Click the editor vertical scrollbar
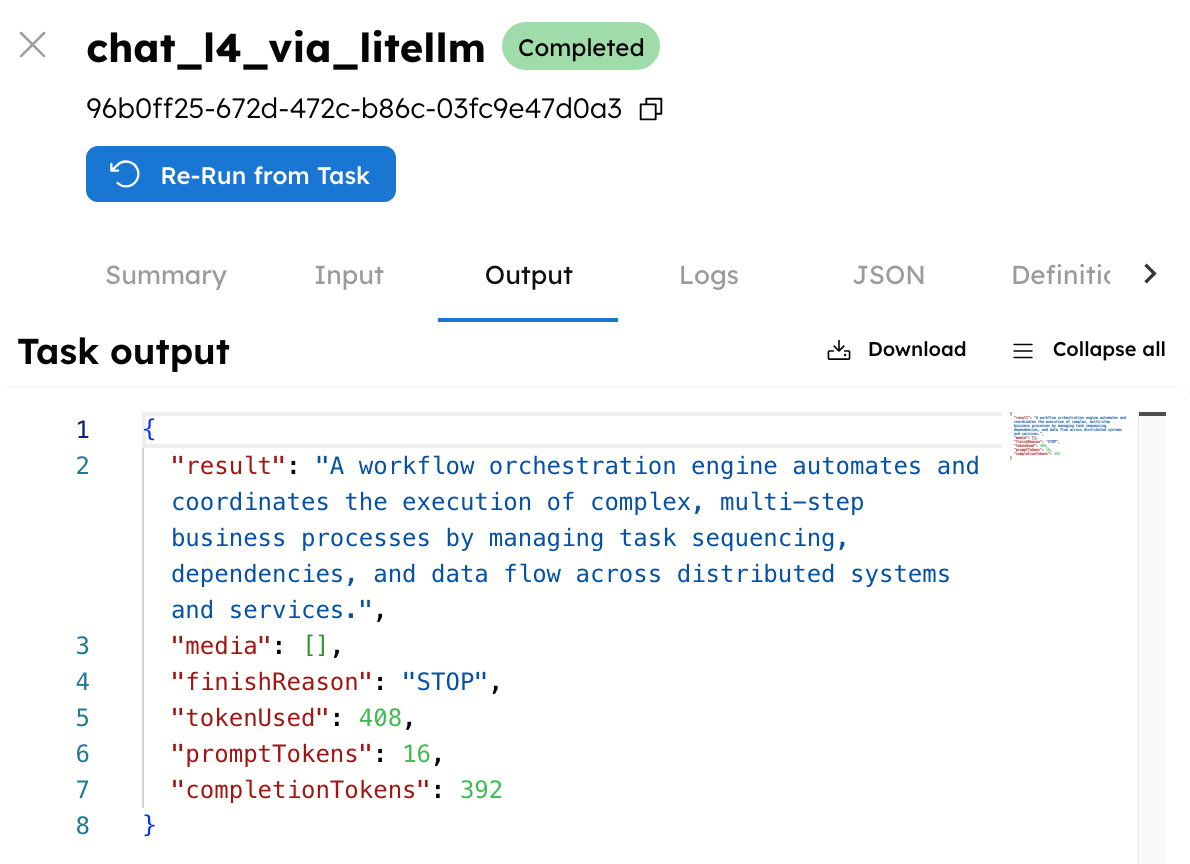 [1152, 638]
